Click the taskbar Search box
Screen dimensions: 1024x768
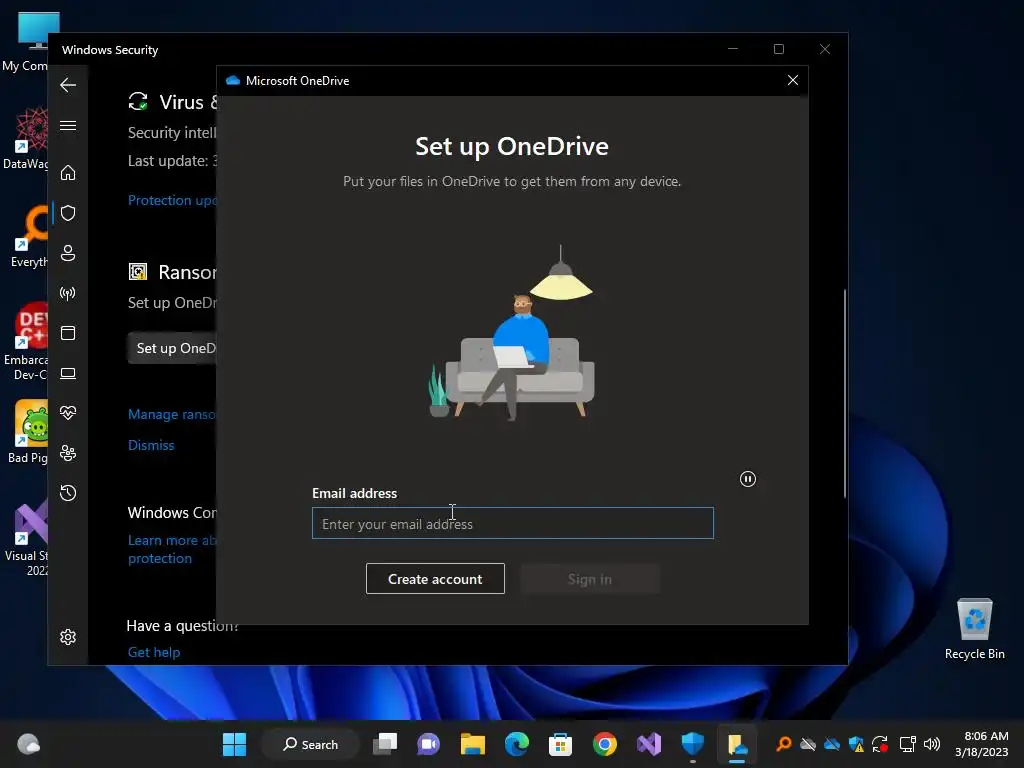[x=311, y=744]
